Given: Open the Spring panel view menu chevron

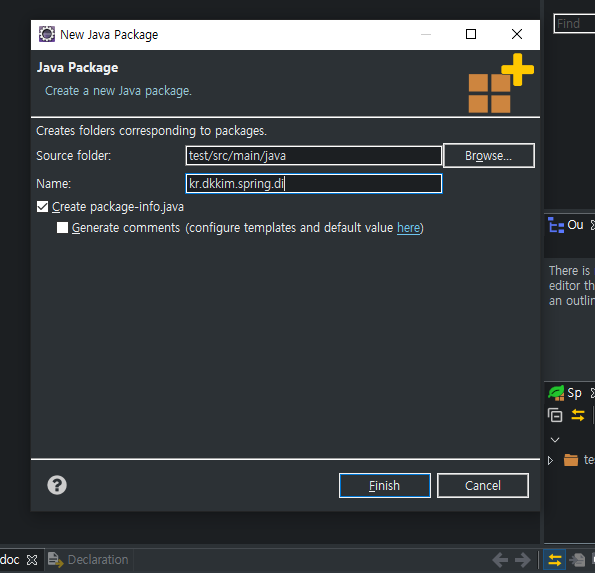Looking at the screenshot, I should click(555, 440).
